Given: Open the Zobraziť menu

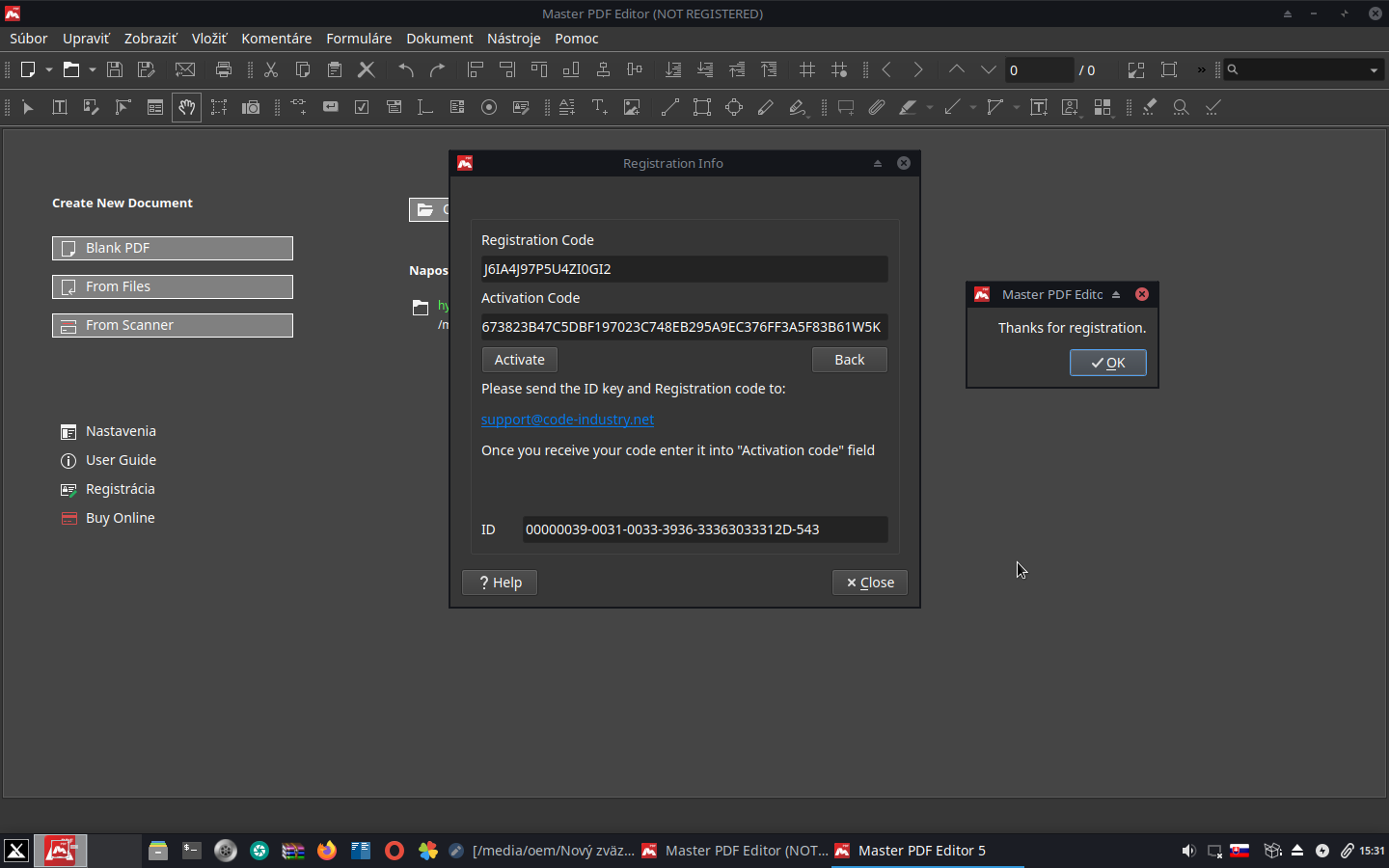Looking at the screenshot, I should (150, 39).
